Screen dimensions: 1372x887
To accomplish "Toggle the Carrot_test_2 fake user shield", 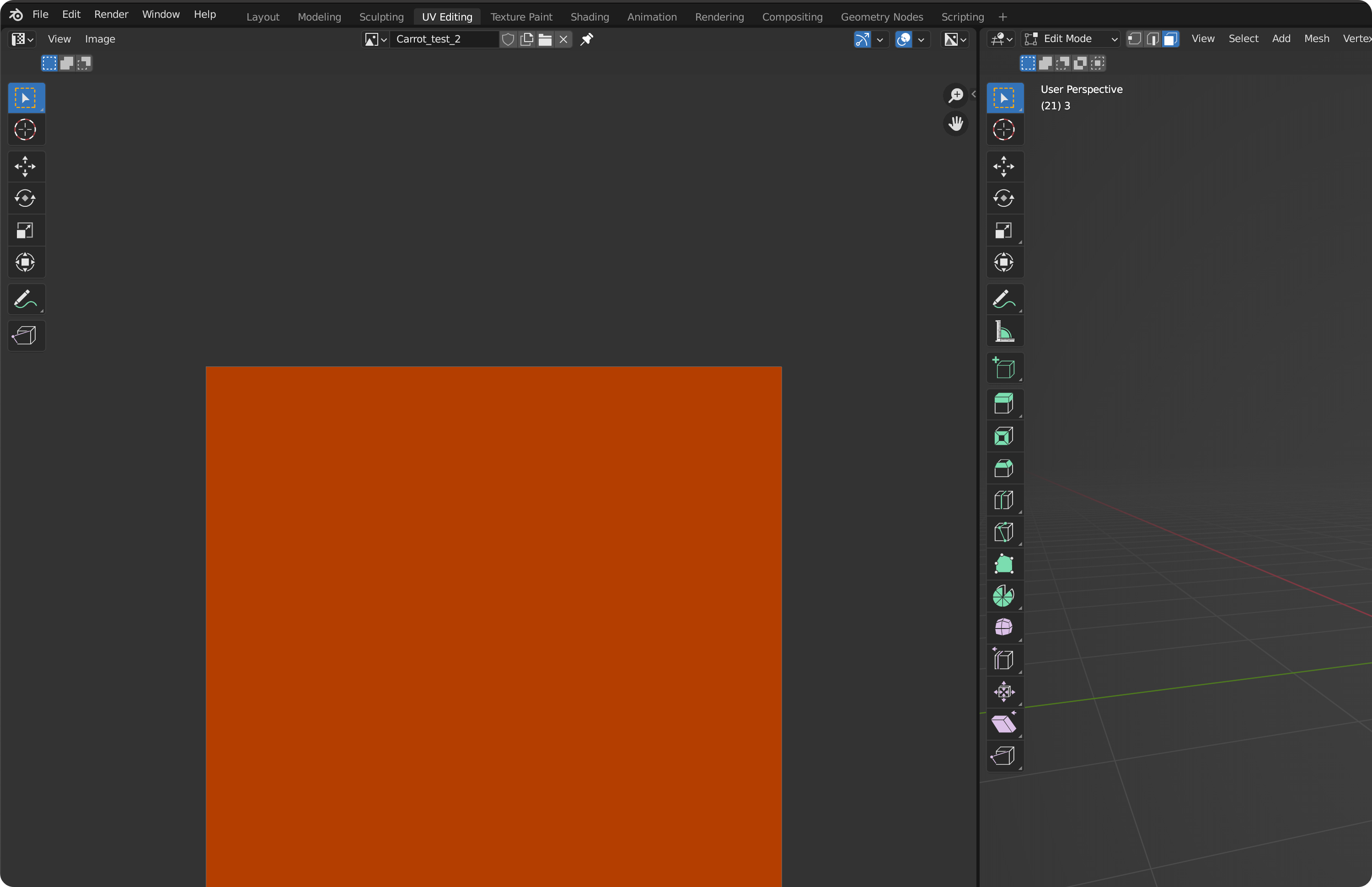I will point(508,39).
